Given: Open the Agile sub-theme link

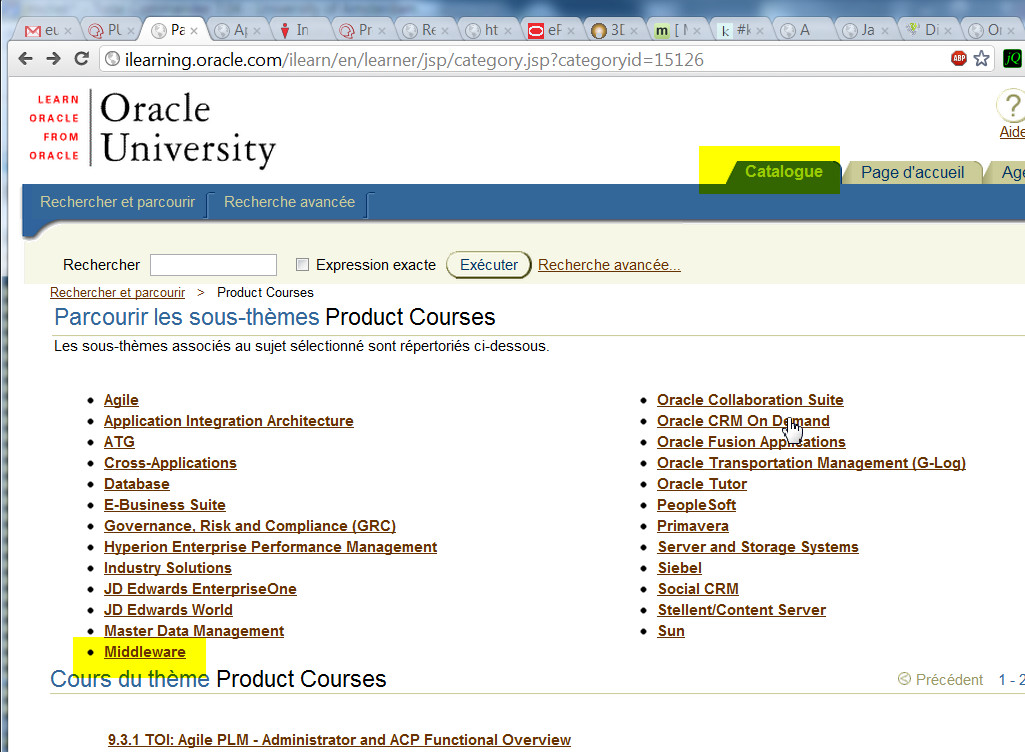Looking at the screenshot, I should [121, 400].
